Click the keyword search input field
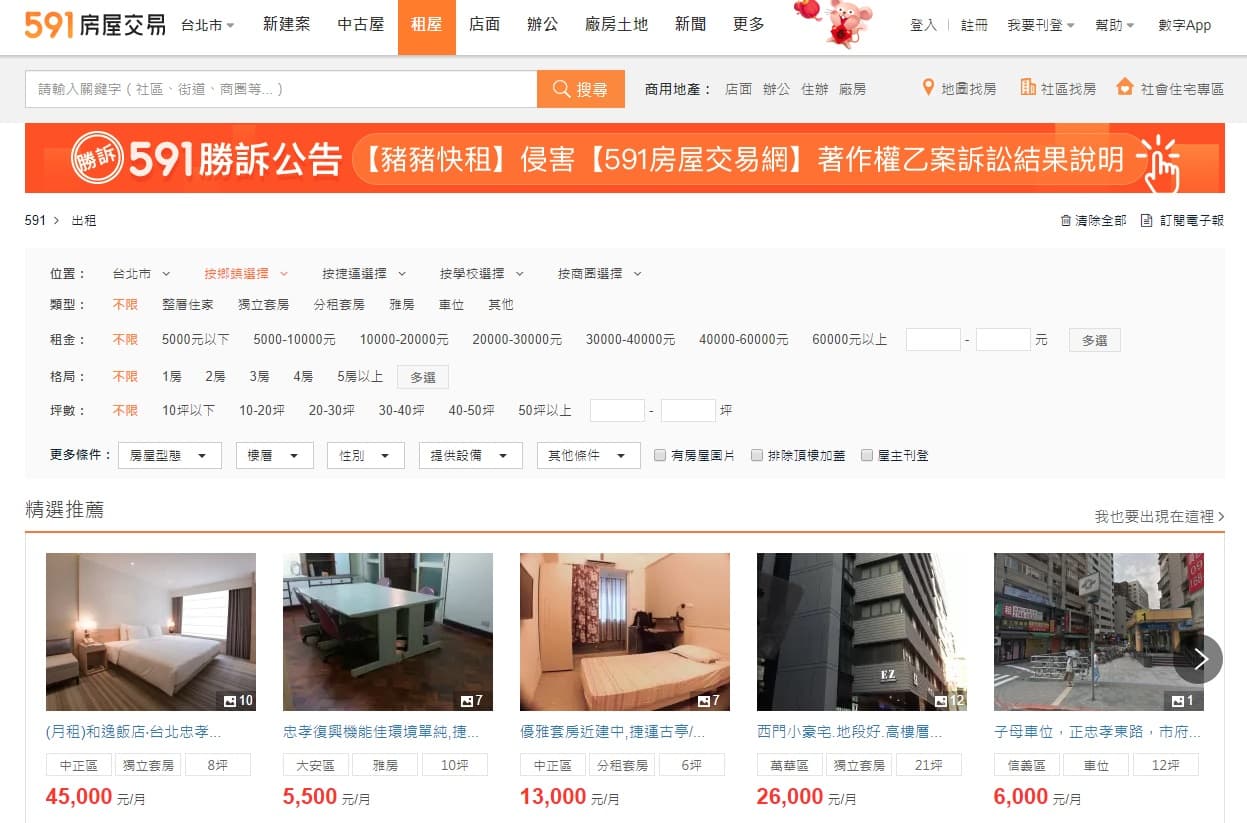 (281, 89)
